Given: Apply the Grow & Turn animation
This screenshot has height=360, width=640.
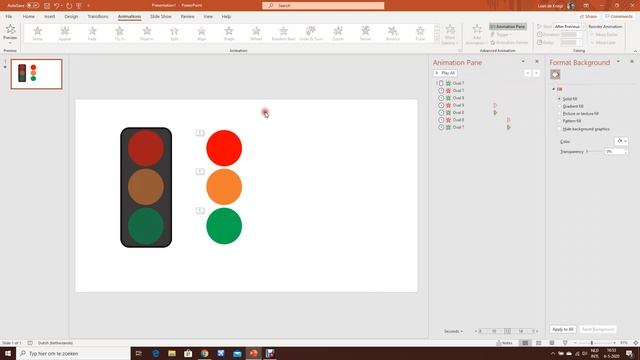Looking at the screenshot, I should click(311, 33).
